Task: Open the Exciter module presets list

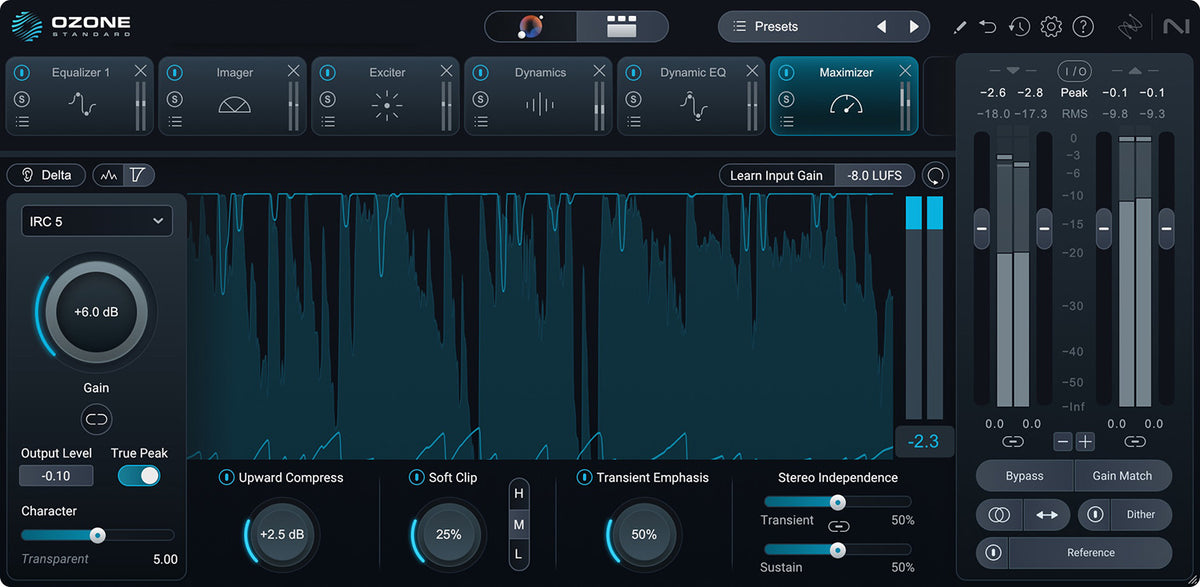Action: (328, 122)
